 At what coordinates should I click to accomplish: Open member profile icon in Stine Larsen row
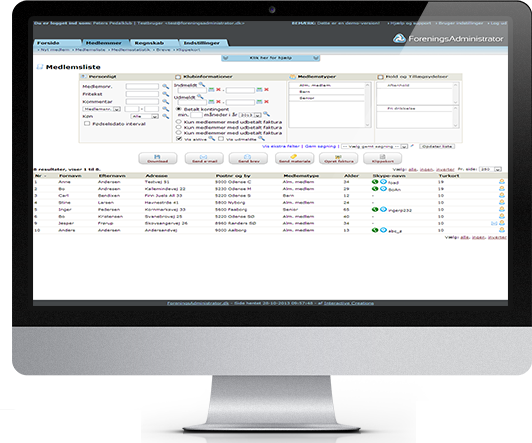click(502, 203)
